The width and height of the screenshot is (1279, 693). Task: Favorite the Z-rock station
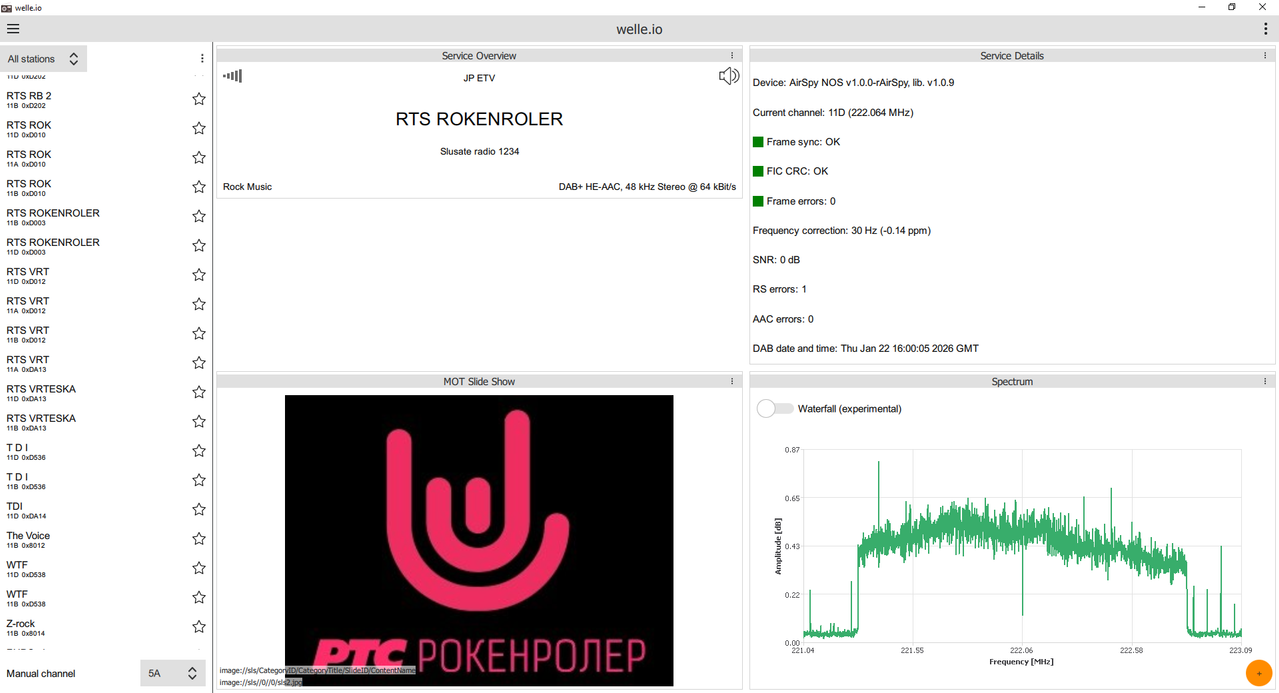[199, 627]
